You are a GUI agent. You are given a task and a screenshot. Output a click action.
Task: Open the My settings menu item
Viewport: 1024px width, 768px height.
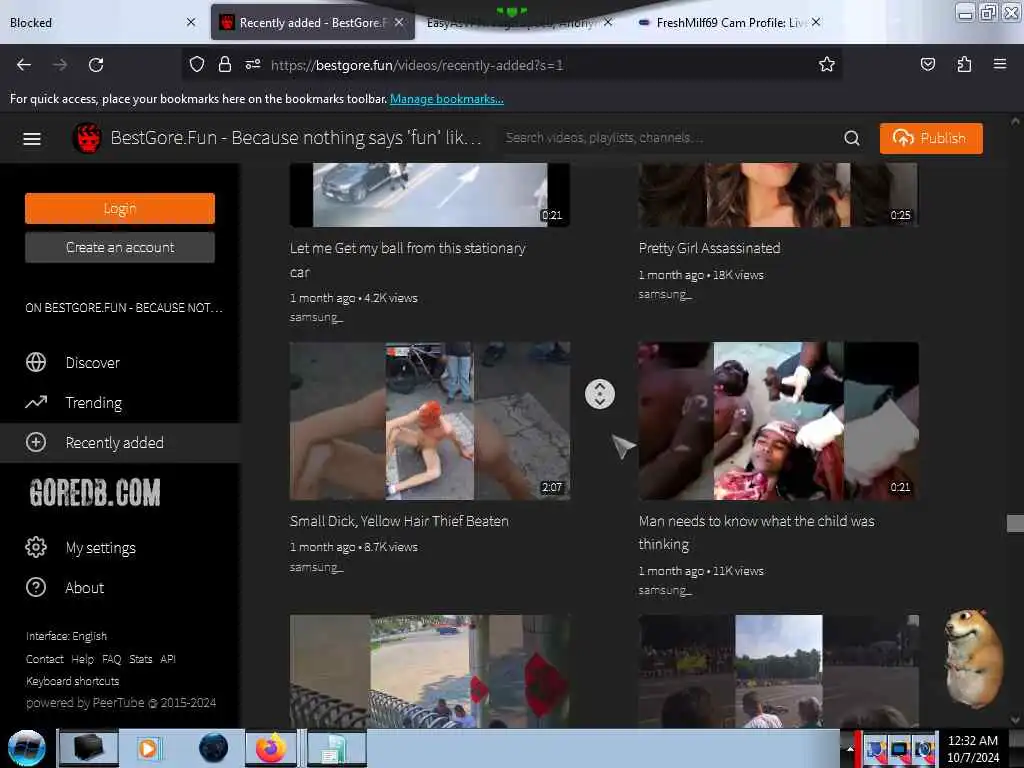120,547
